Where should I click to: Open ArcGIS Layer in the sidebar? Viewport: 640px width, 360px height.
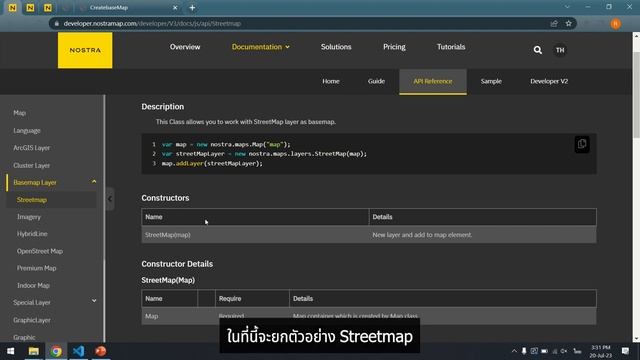31,148
